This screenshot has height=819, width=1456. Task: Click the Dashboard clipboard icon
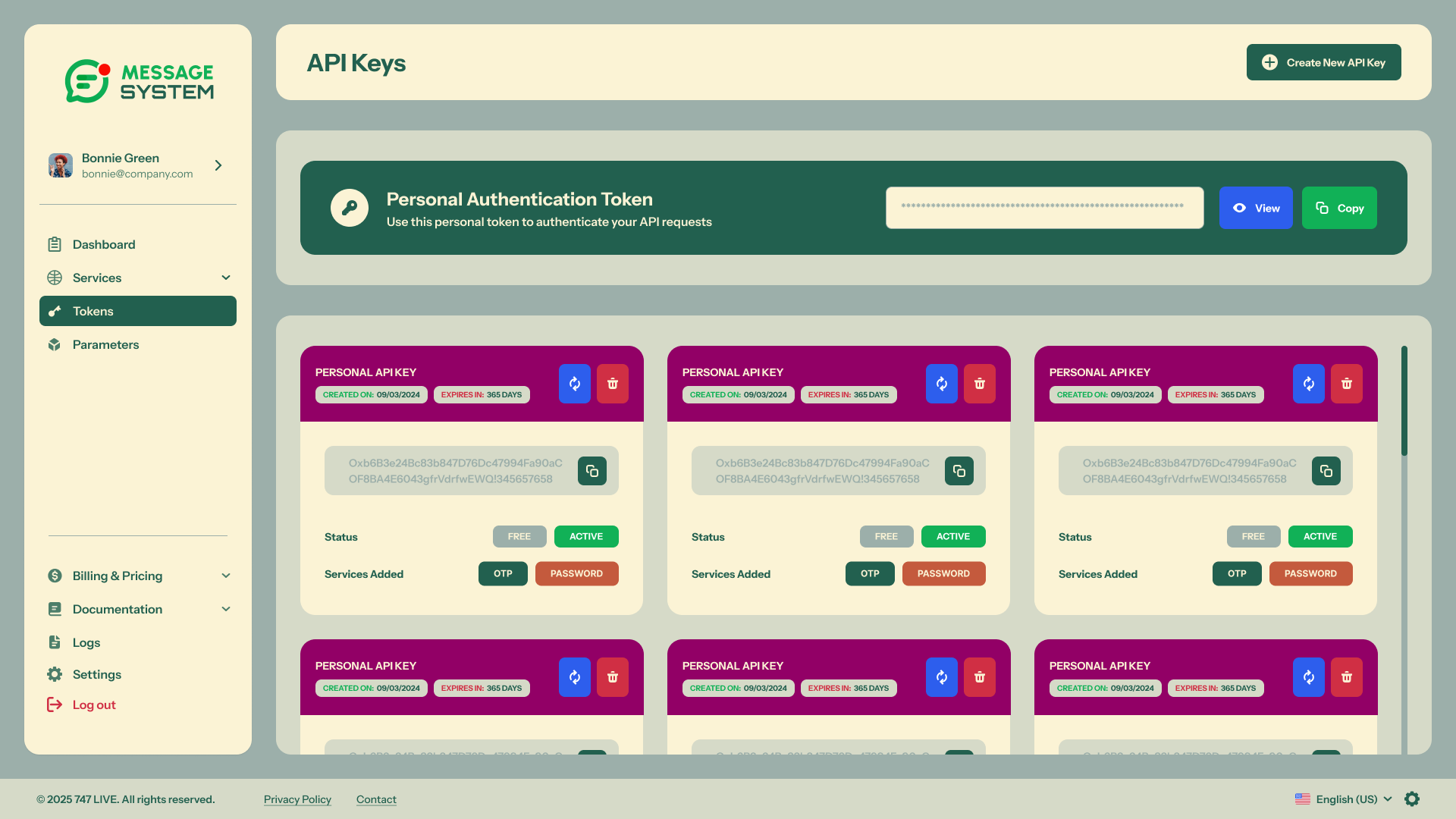[x=55, y=244]
